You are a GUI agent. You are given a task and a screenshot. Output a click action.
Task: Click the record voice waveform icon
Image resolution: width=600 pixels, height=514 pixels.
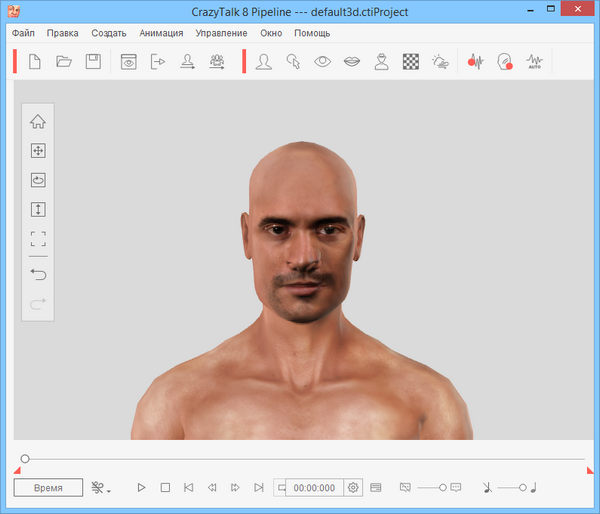(475, 62)
